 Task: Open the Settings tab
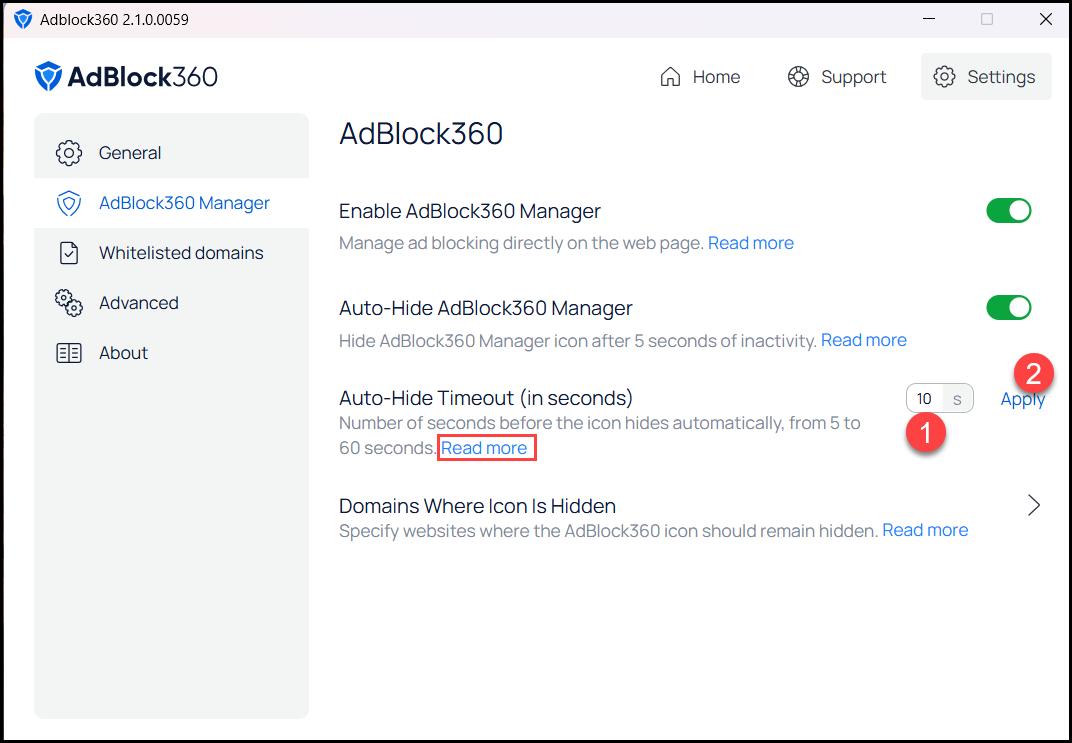pos(986,77)
